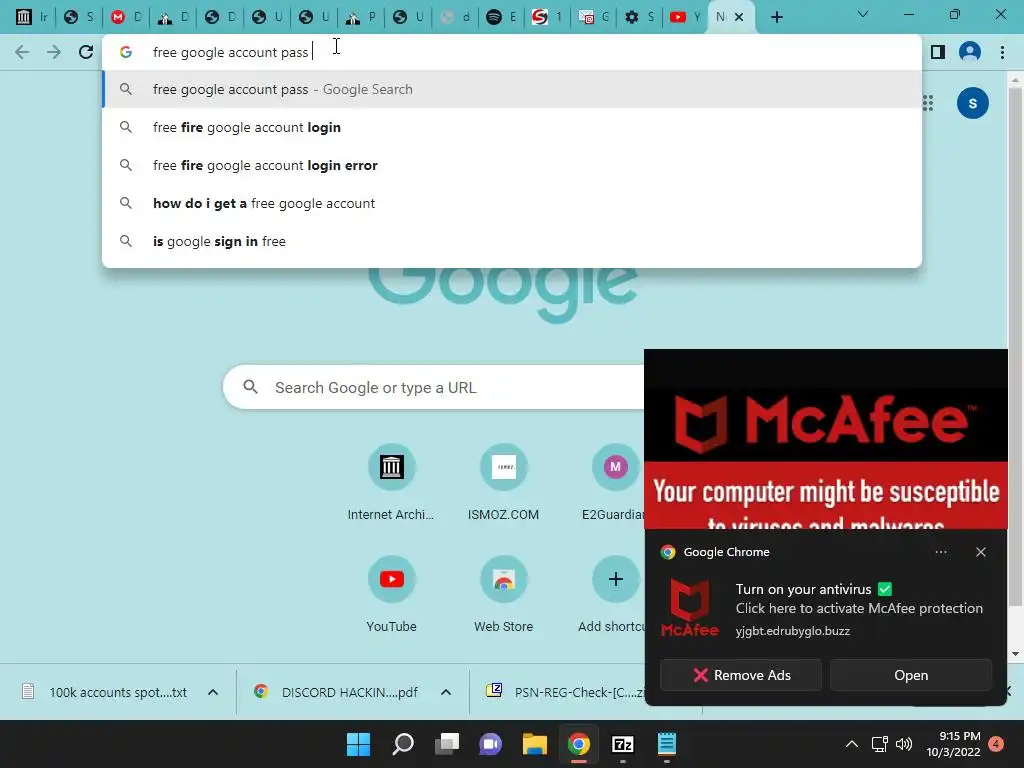Open the E2Guardian shortcut
The height and width of the screenshot is (768, 1024).
click(x=615, y=483)
